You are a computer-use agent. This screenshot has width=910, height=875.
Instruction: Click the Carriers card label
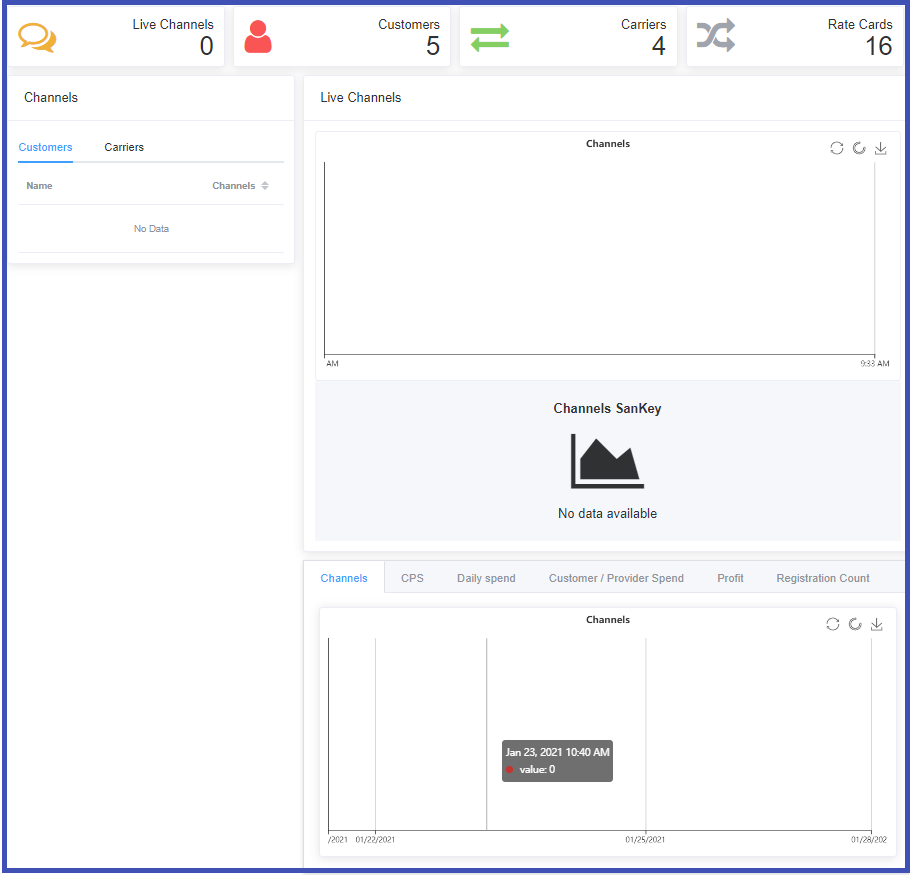(x=644, y=24)
